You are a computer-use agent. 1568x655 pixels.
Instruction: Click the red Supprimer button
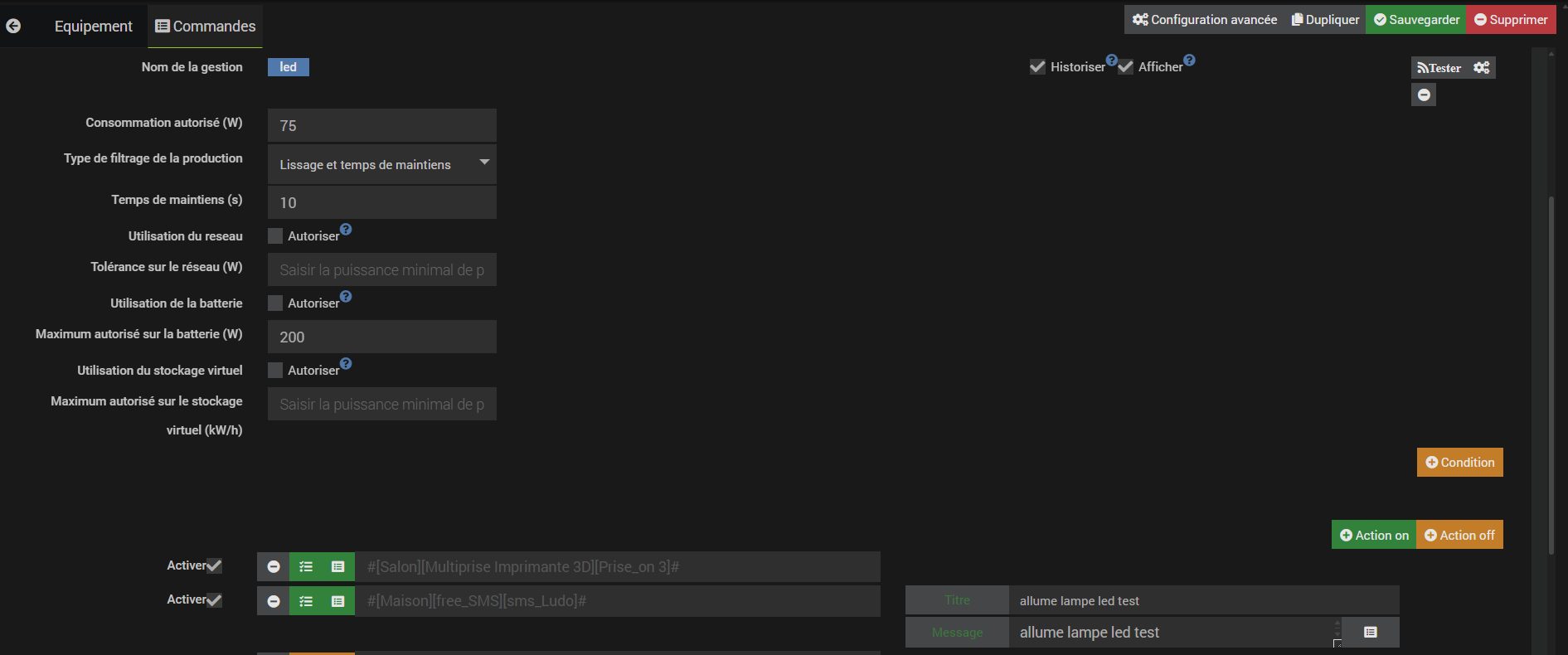1511,20
